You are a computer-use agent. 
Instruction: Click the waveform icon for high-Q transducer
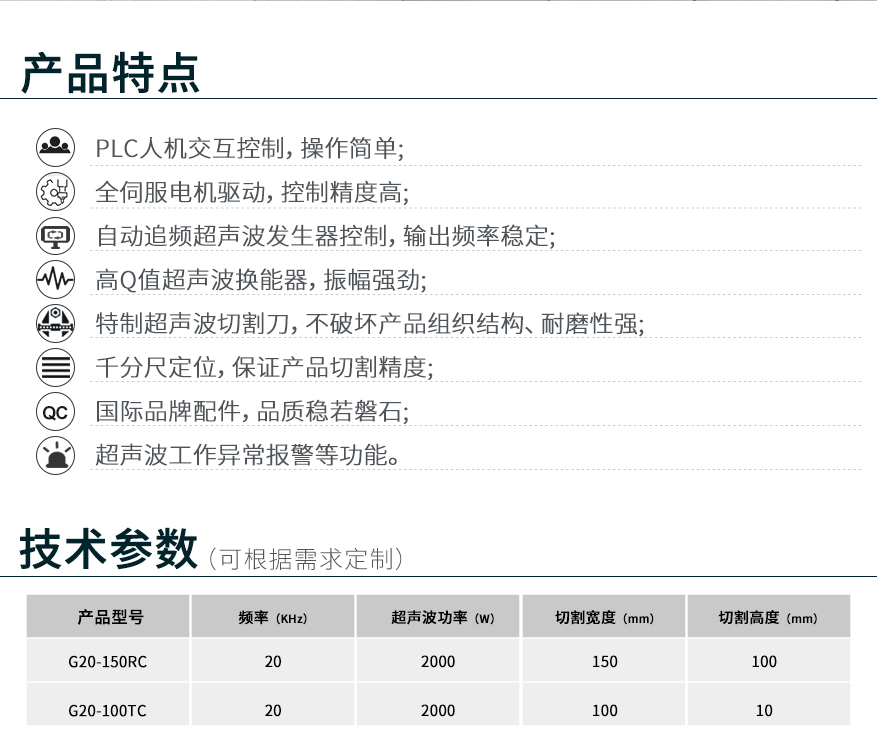[55, 280]
